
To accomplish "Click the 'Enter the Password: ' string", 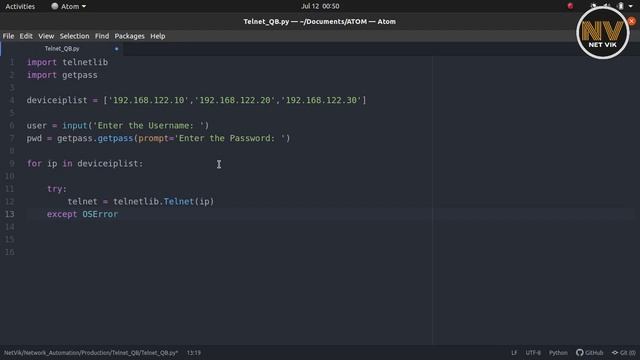I will [x=229, y=138].
